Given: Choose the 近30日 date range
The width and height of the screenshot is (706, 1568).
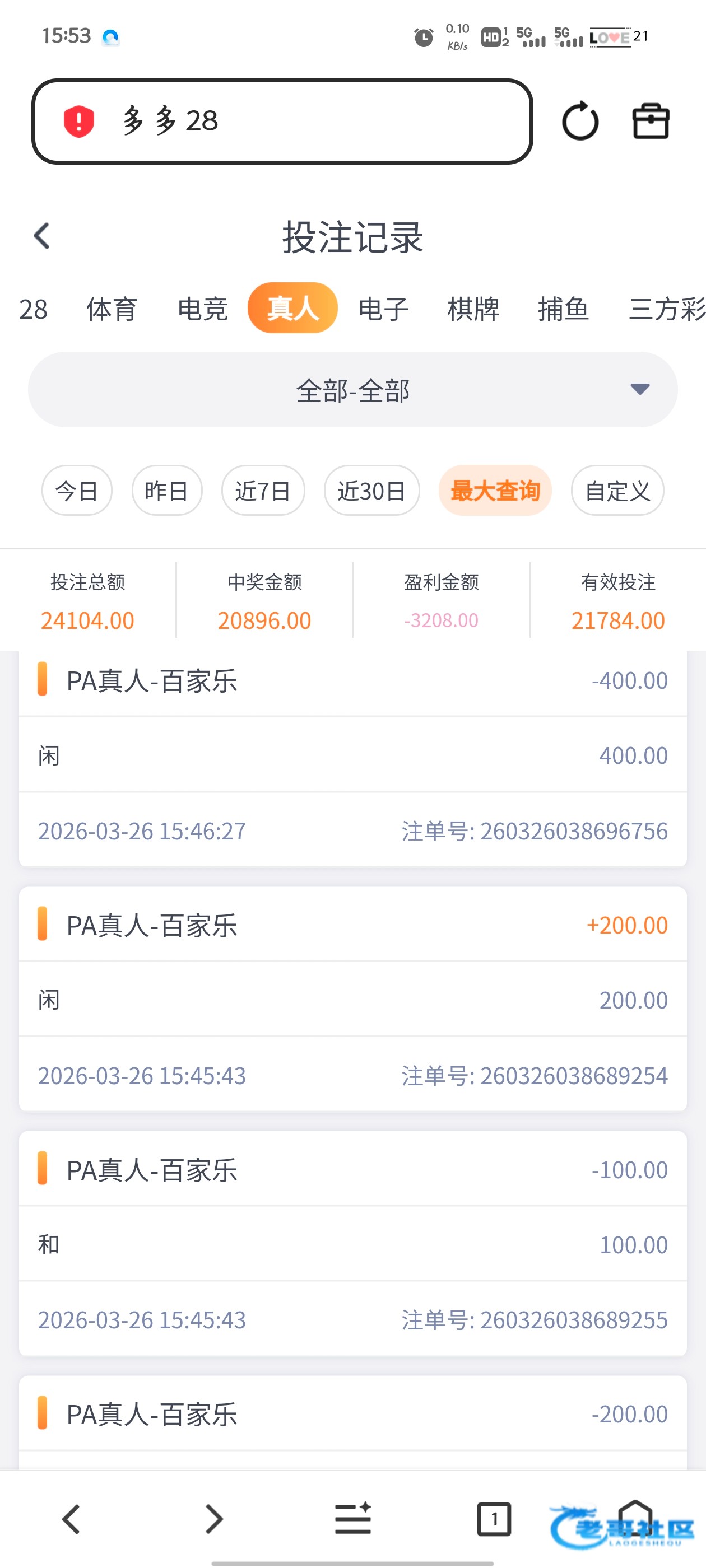Looking at the screenshot, I should pos(371,491).
